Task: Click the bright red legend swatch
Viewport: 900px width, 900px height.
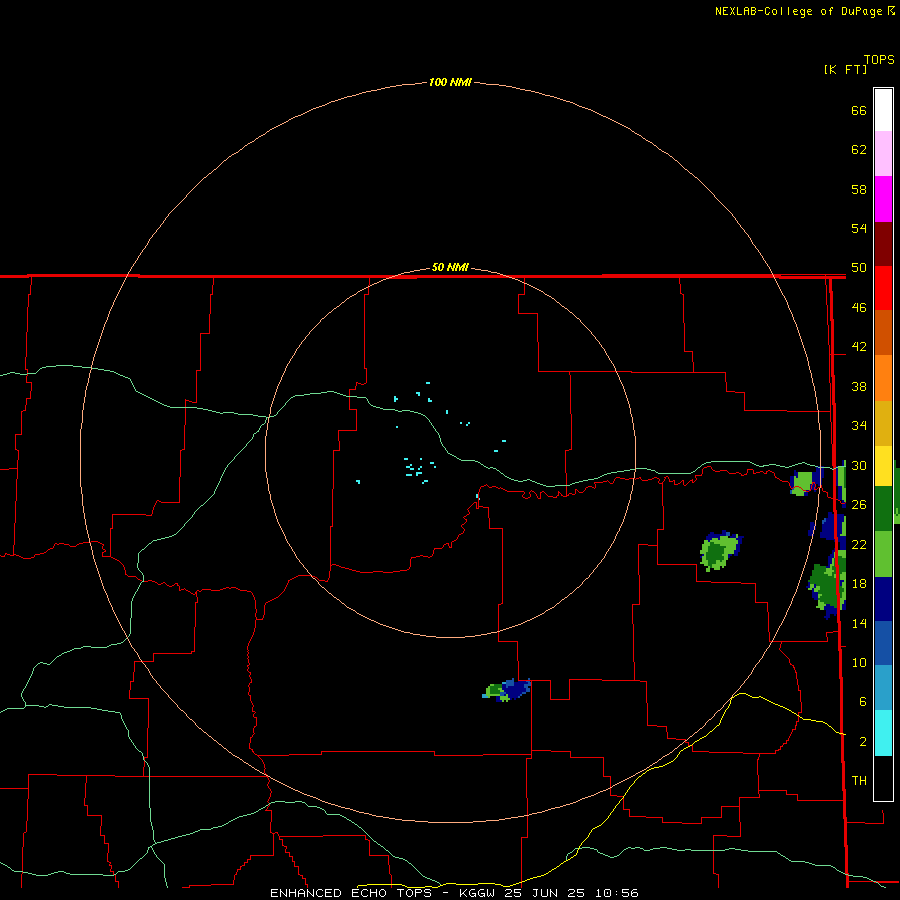Action: (x=883, y=289)
